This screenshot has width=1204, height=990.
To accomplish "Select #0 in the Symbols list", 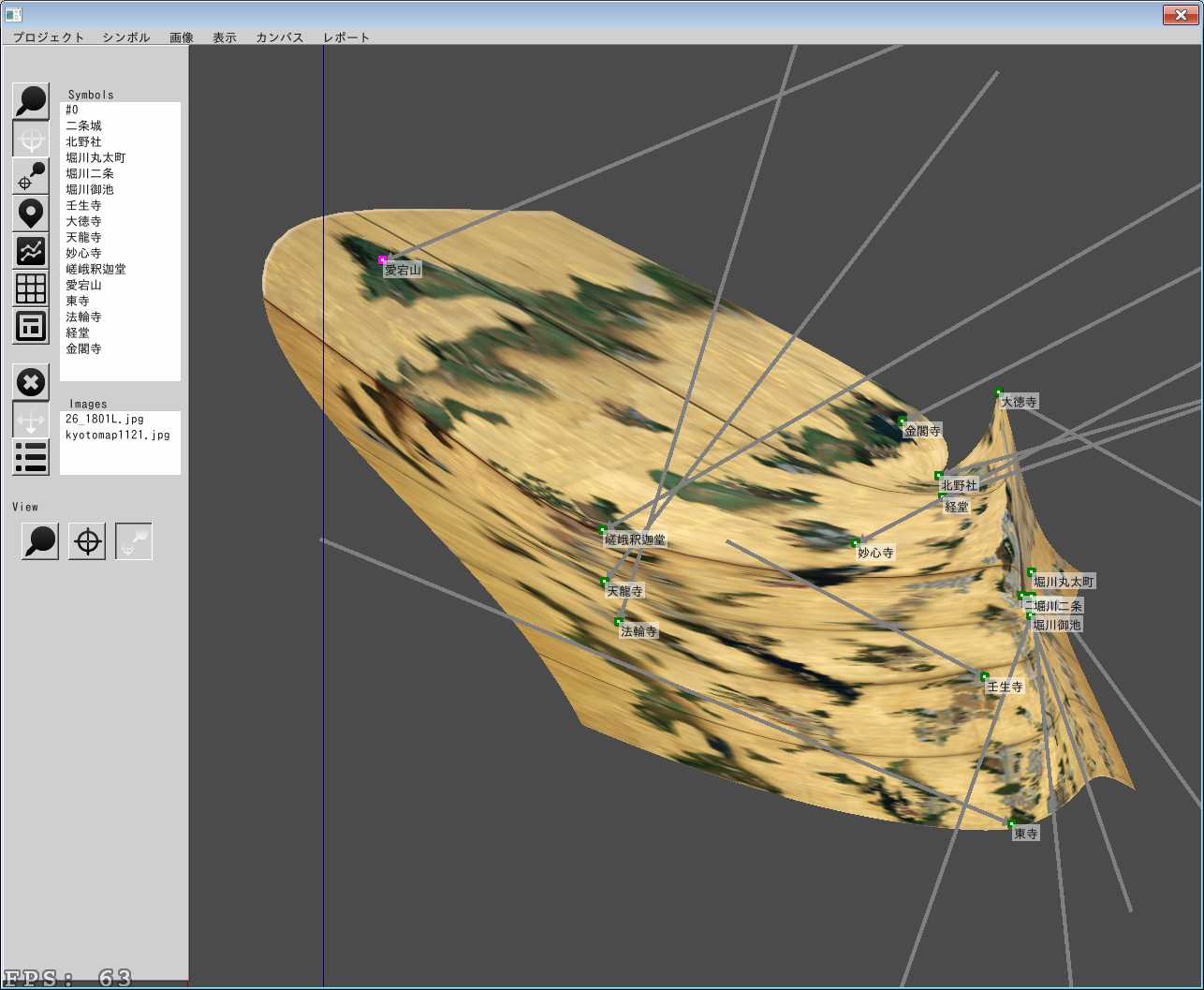I will (120, 110).
